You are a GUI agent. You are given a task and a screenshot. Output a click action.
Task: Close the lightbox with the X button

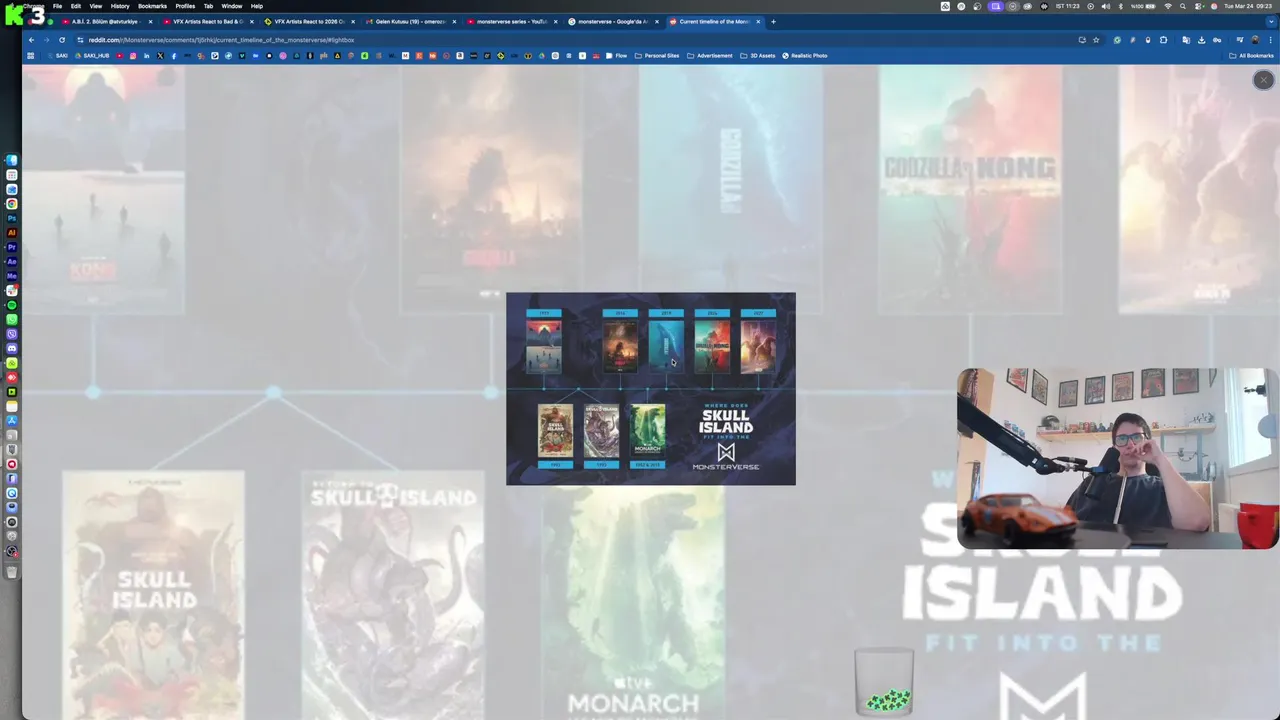click(x=1263, y=80)
